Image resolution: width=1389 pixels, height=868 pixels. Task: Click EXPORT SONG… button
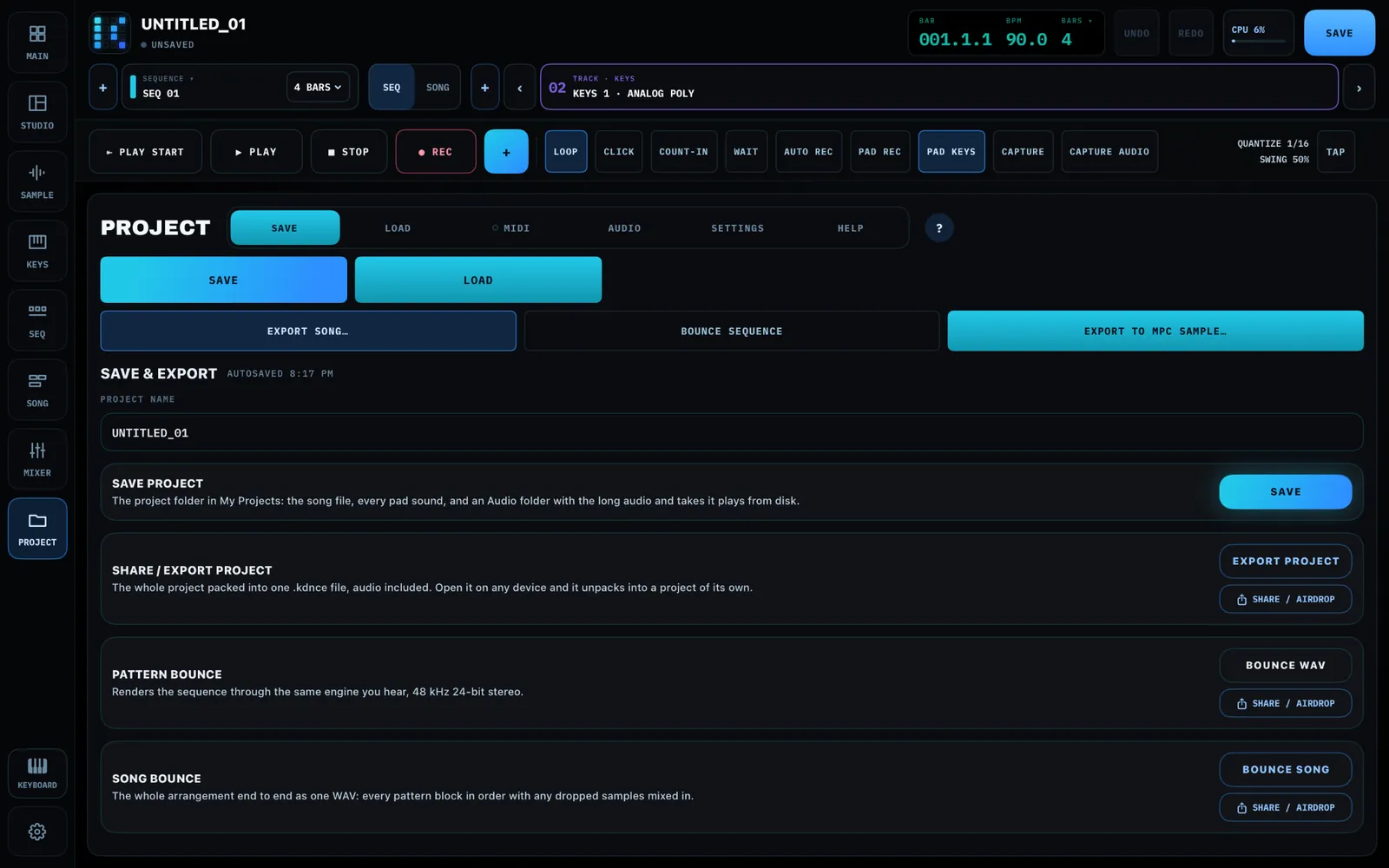(308, 331)
